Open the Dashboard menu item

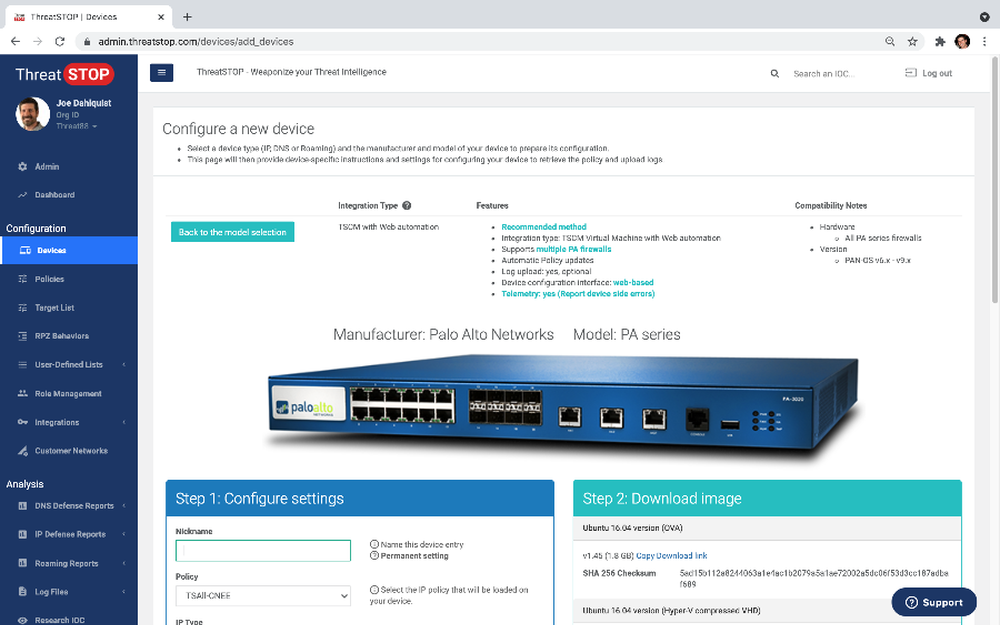tap(69, 195)
